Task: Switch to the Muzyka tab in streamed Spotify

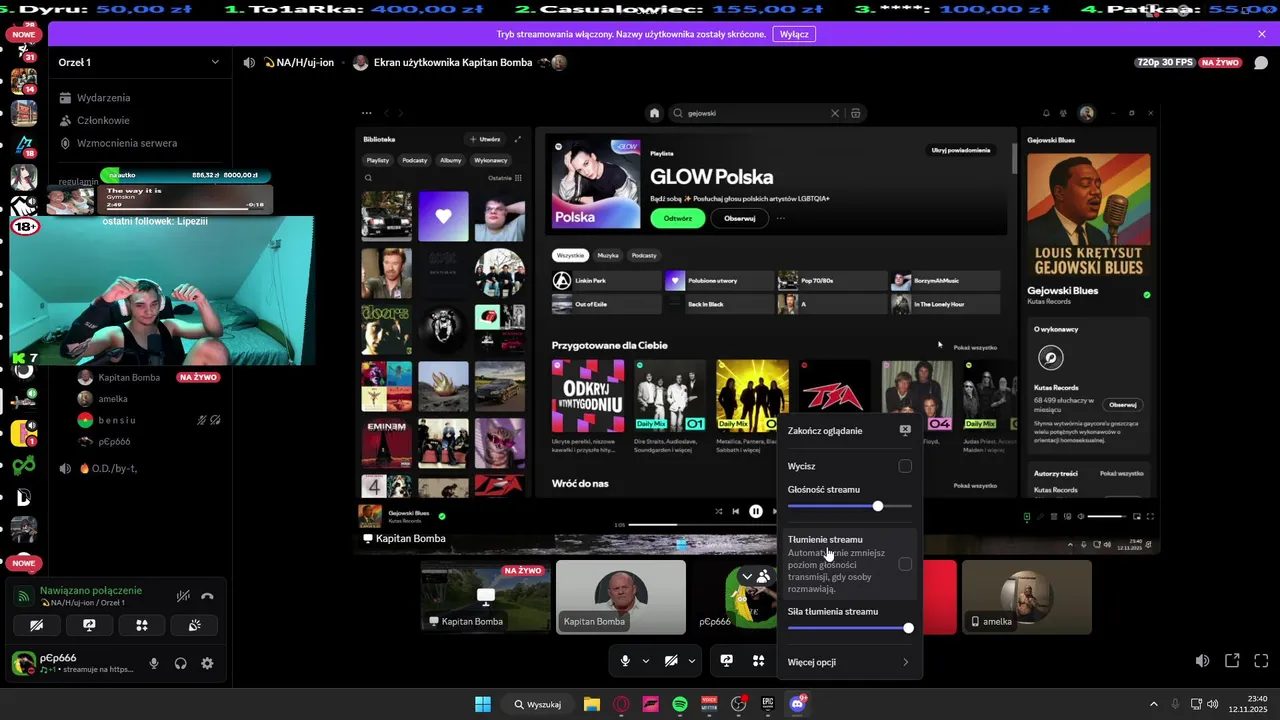Action: point(608,255)
